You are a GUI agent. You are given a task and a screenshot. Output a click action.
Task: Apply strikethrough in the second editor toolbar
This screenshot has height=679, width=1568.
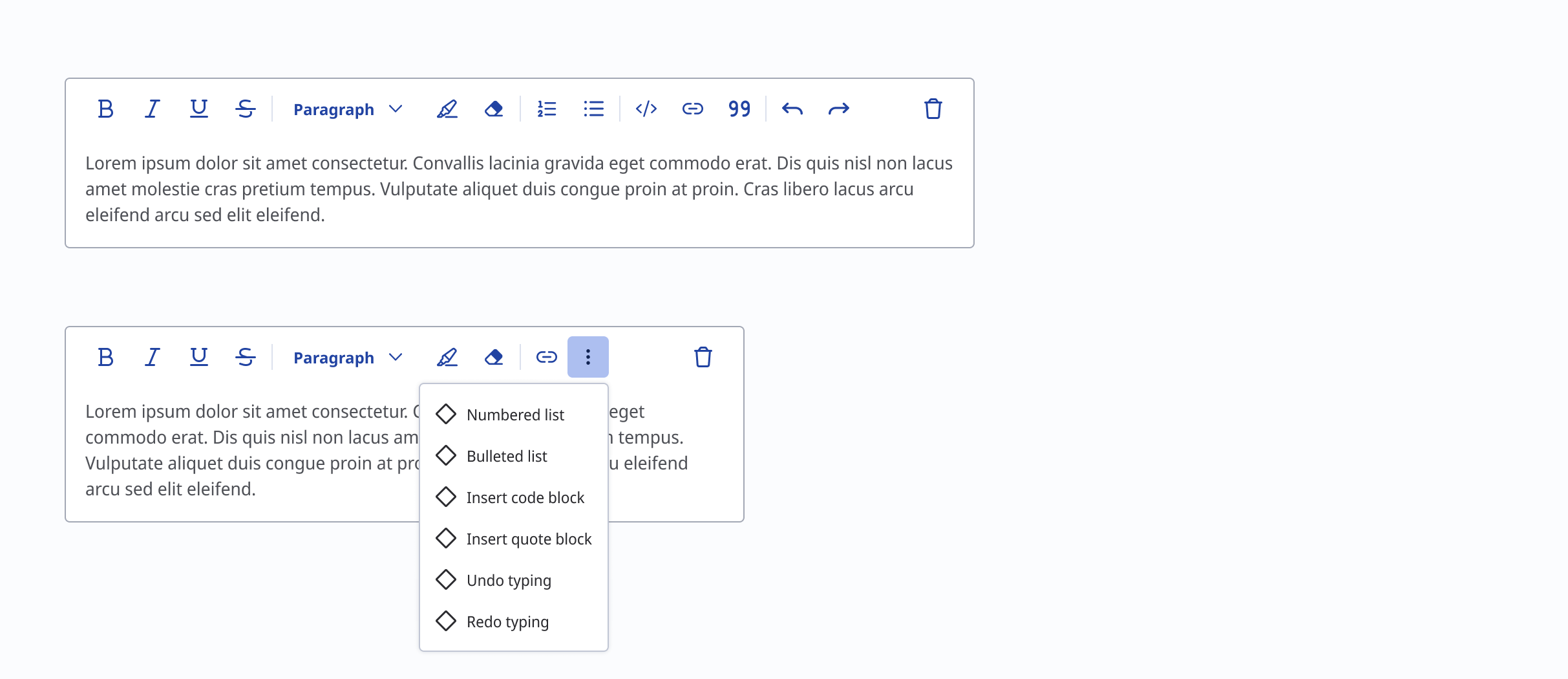point(245,357)
